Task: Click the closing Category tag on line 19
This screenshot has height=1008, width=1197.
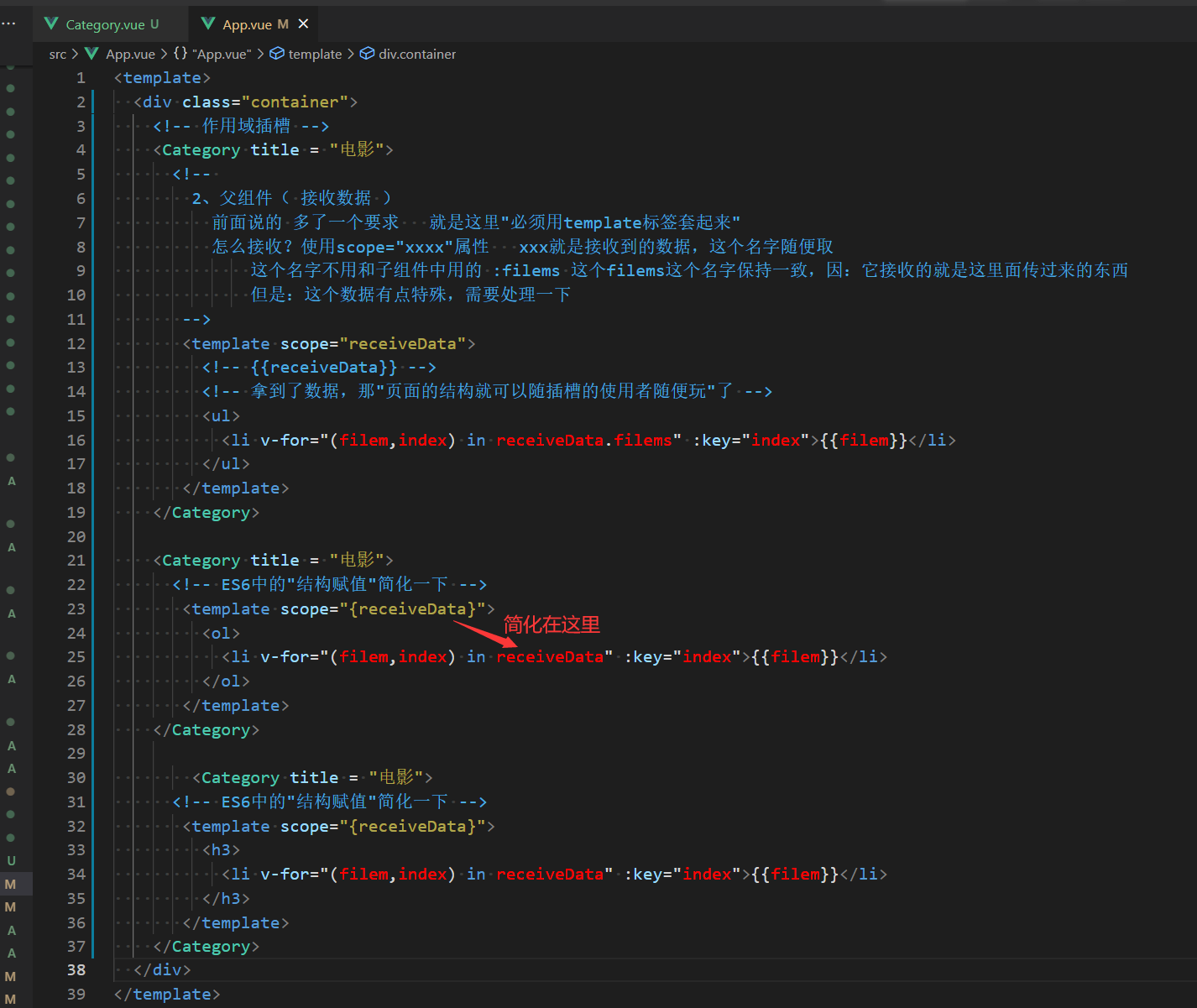Action: click(206, 513)
